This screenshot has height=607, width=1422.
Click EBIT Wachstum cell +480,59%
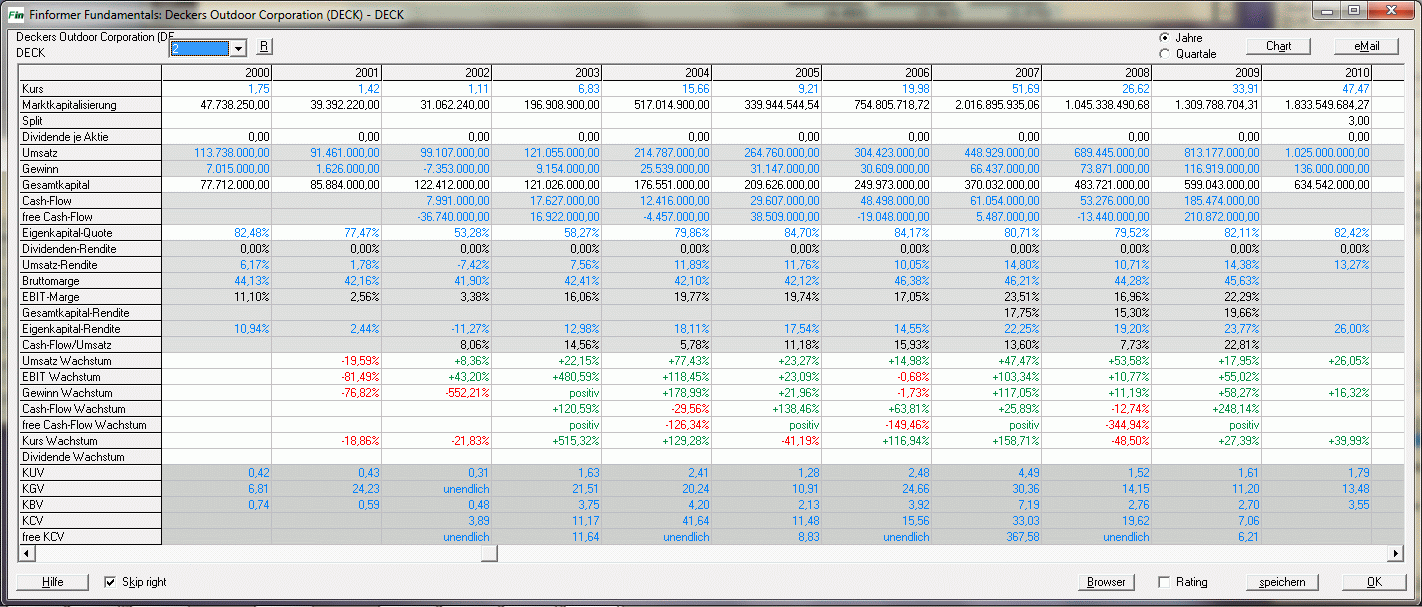[547, 377]
